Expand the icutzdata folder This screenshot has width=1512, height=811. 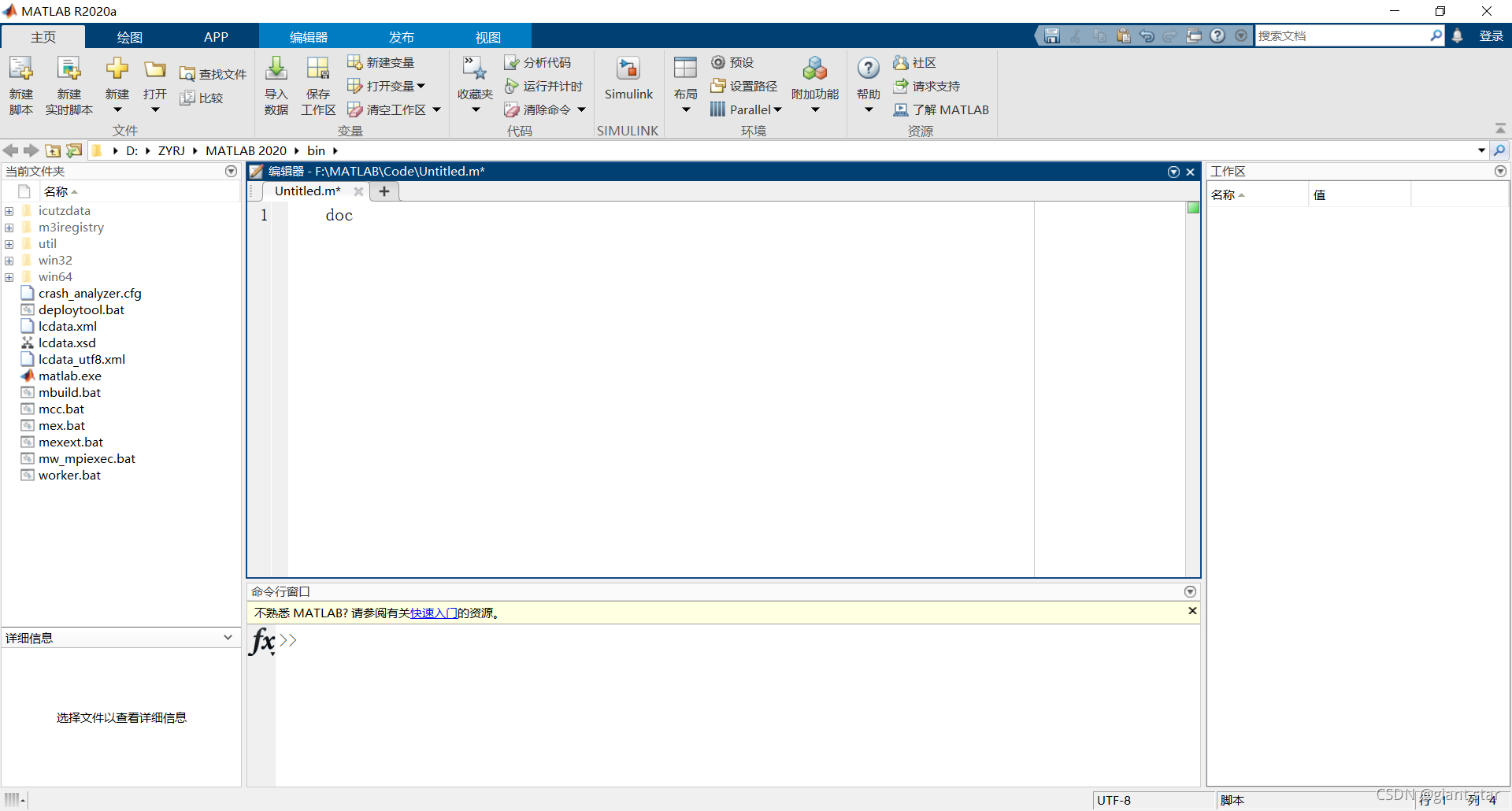[9, 211]
